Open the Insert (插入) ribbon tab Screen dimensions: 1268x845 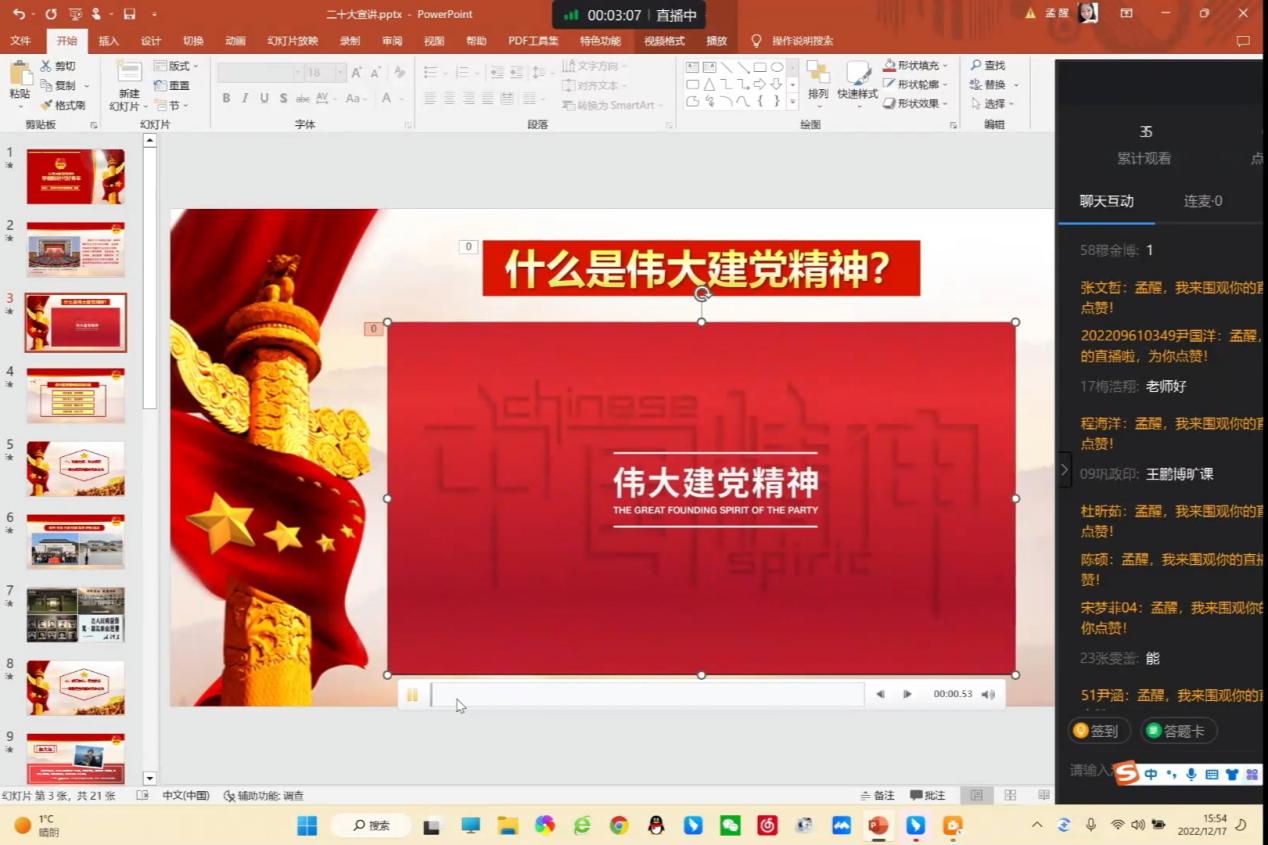coord(108,41)
